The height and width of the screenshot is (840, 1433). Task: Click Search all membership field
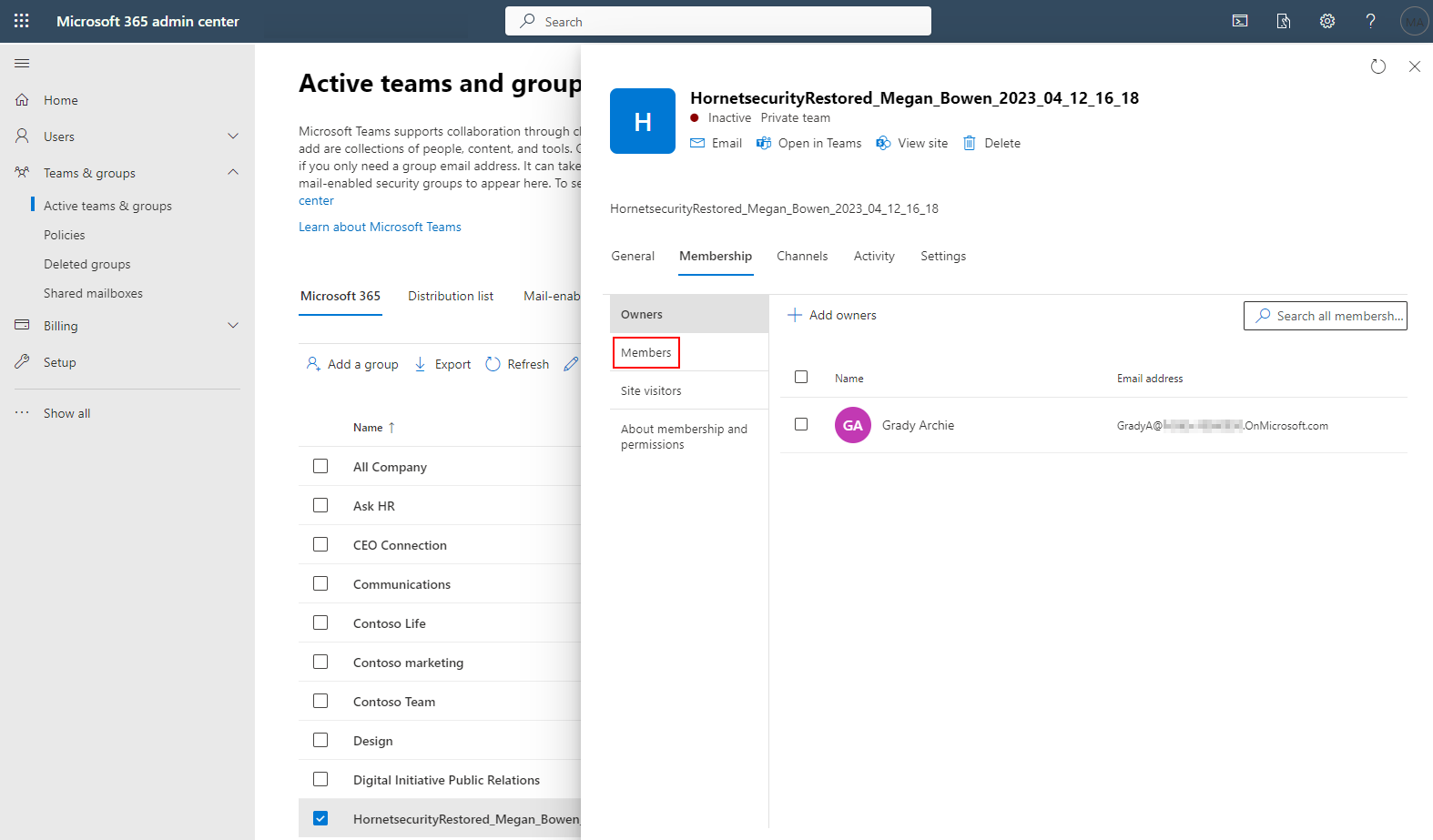point(1326,316)
